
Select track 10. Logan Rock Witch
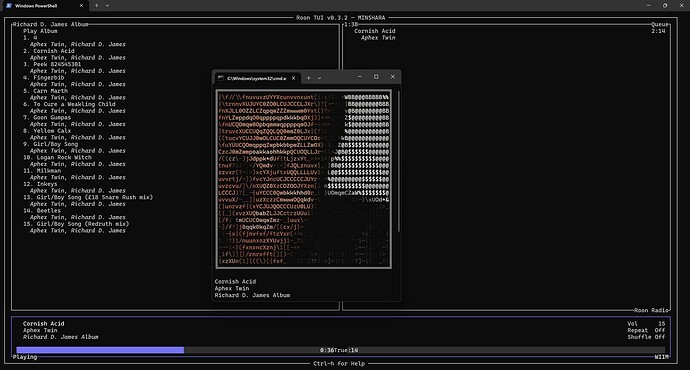57,157
